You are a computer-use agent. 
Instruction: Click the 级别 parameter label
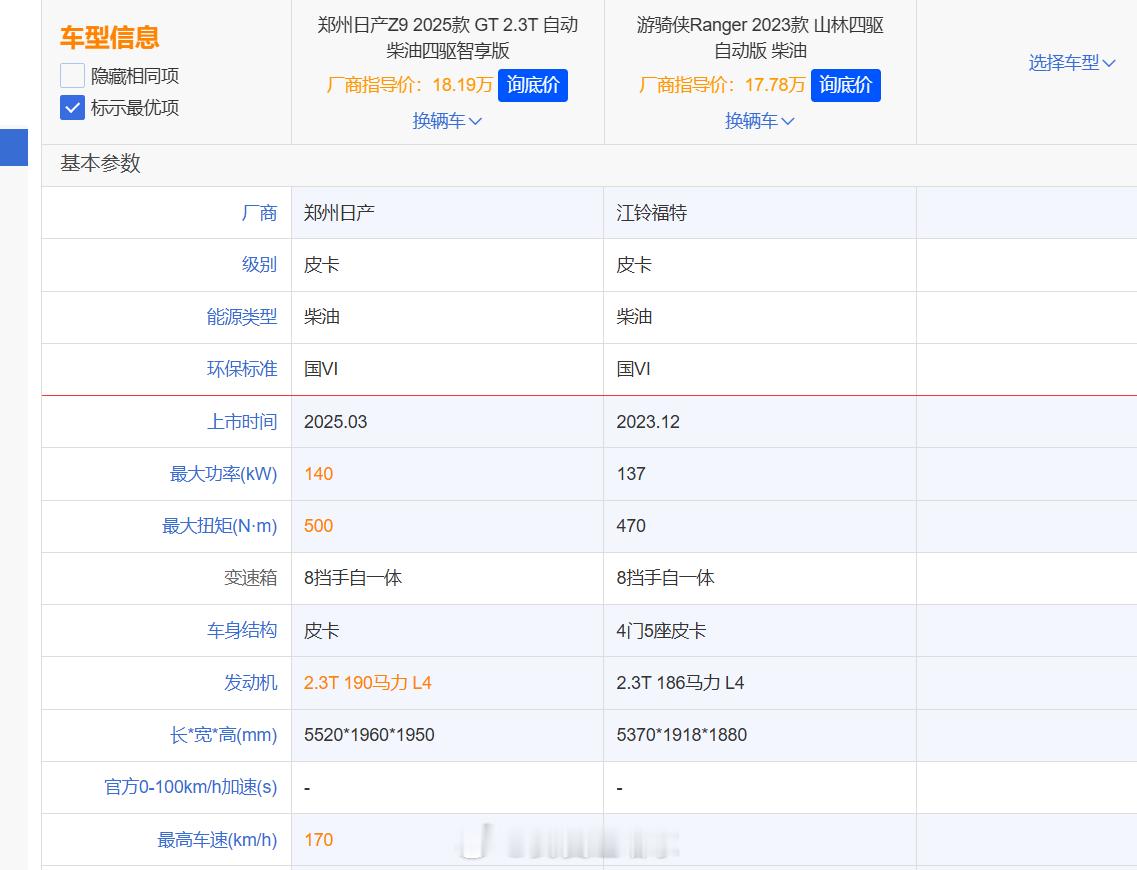pos(260,265)
